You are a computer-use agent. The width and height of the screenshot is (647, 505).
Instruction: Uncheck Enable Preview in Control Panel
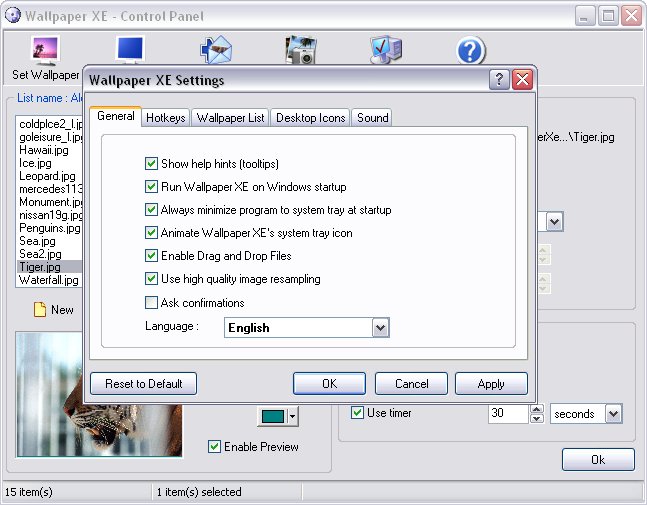[214, 446]
